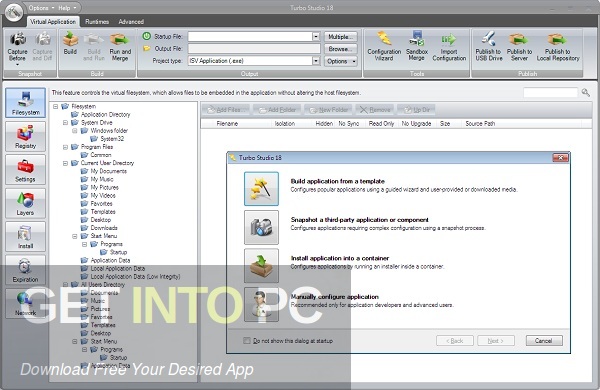Click the Filename column header
The image size is (600, 390).
pos(227,124)
